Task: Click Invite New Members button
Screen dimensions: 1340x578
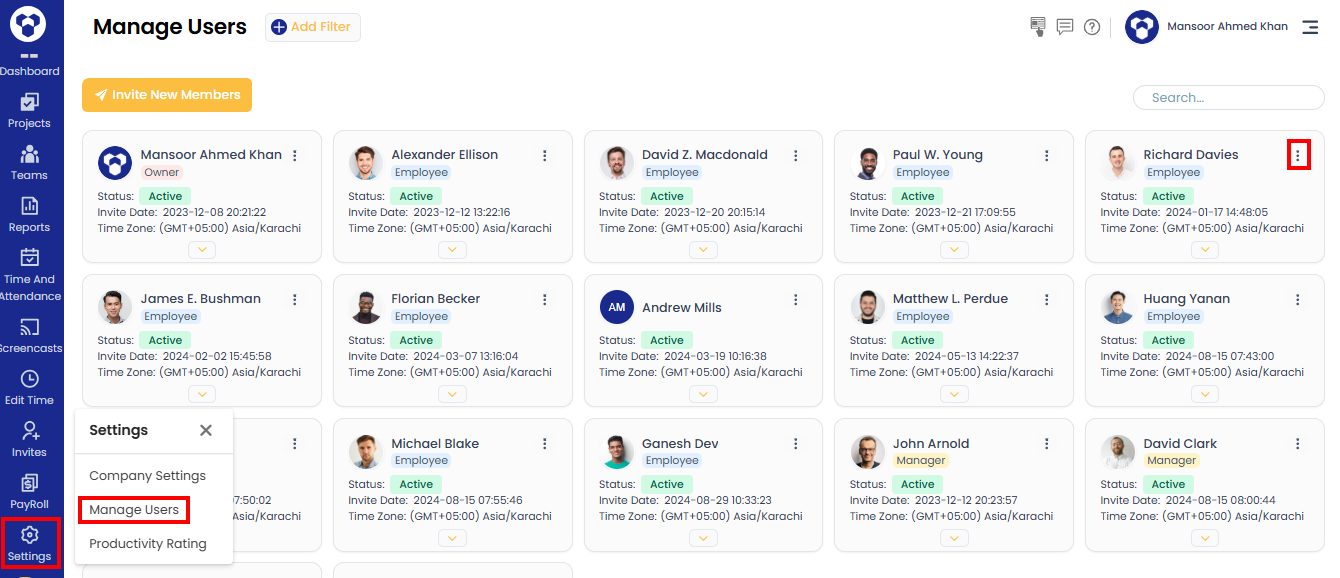Action: [167, 95]
